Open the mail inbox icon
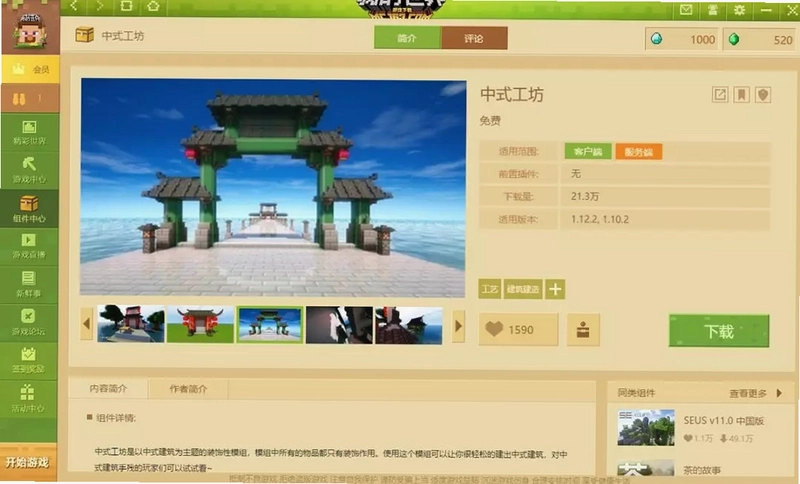This screenshot has height=484, width=800. [x=686, y=10]
